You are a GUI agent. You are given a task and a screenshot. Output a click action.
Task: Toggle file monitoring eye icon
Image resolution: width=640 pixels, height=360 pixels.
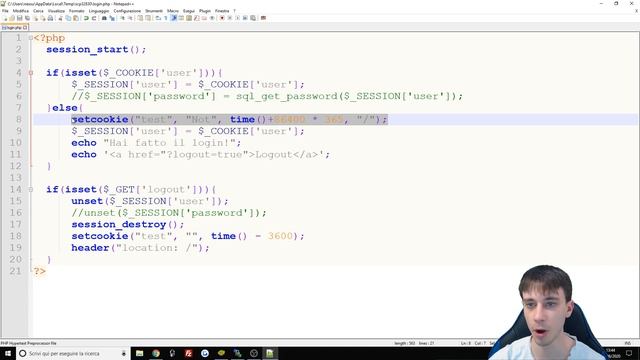212,18
